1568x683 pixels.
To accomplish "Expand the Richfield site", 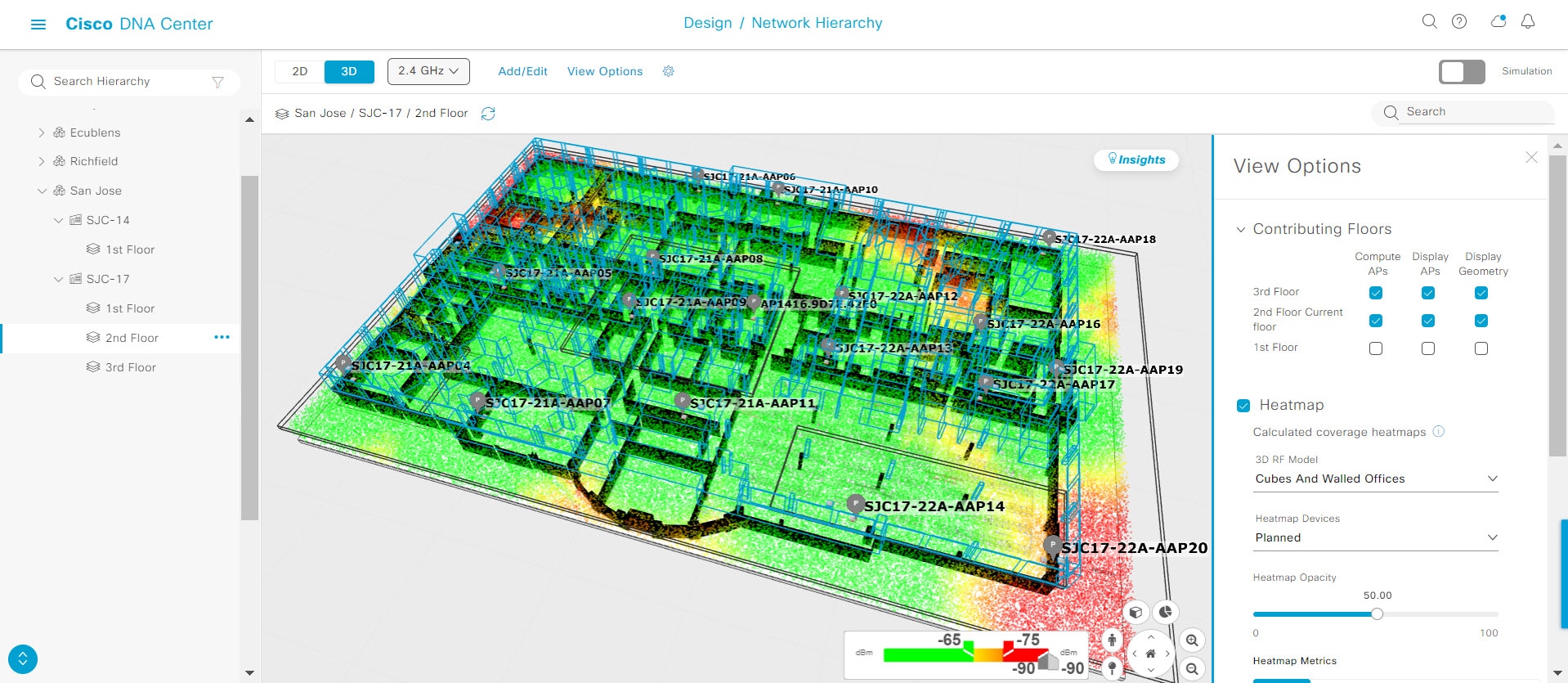I will 42,161.
